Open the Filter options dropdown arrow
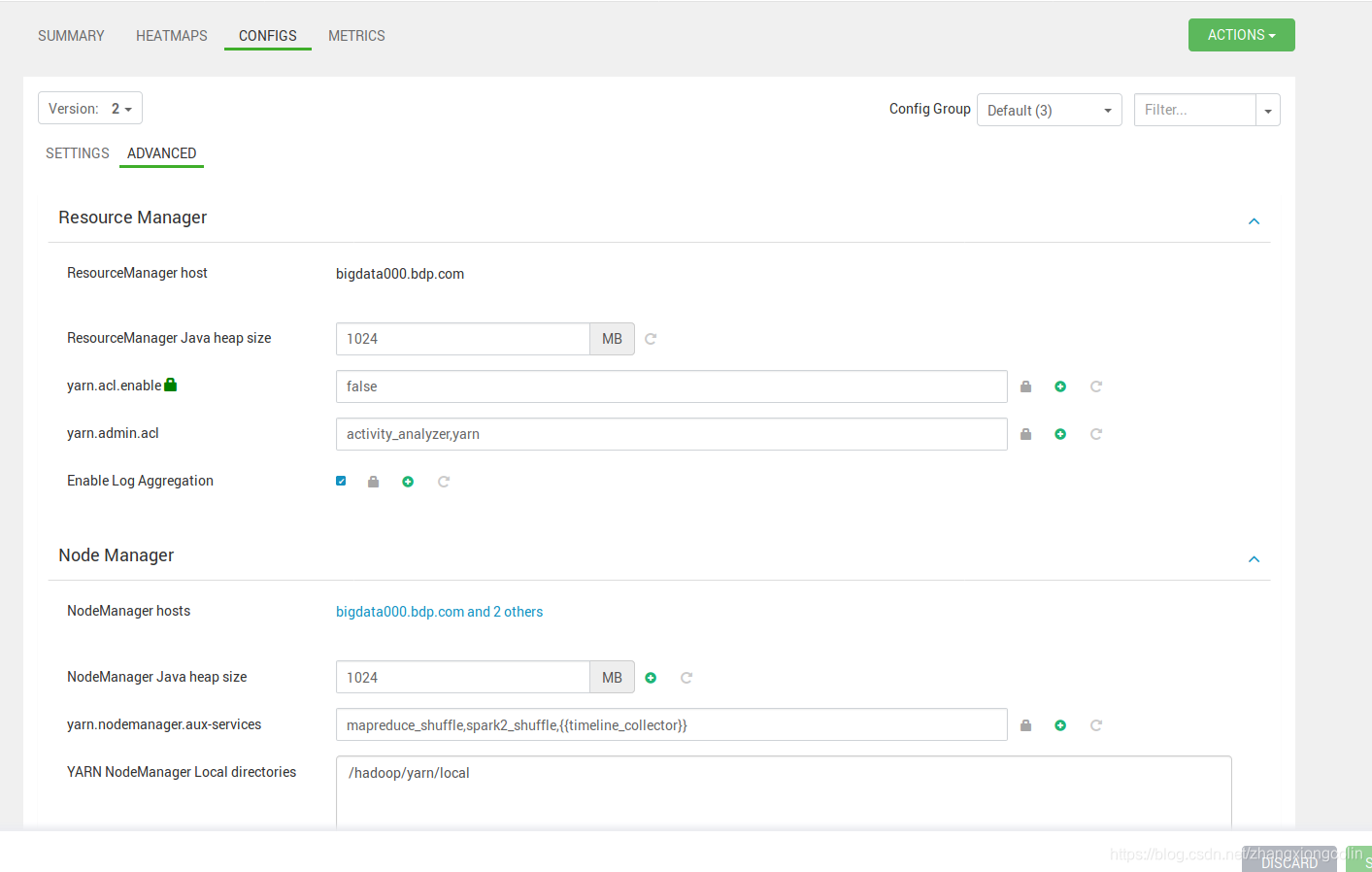 coord(1268,110)
